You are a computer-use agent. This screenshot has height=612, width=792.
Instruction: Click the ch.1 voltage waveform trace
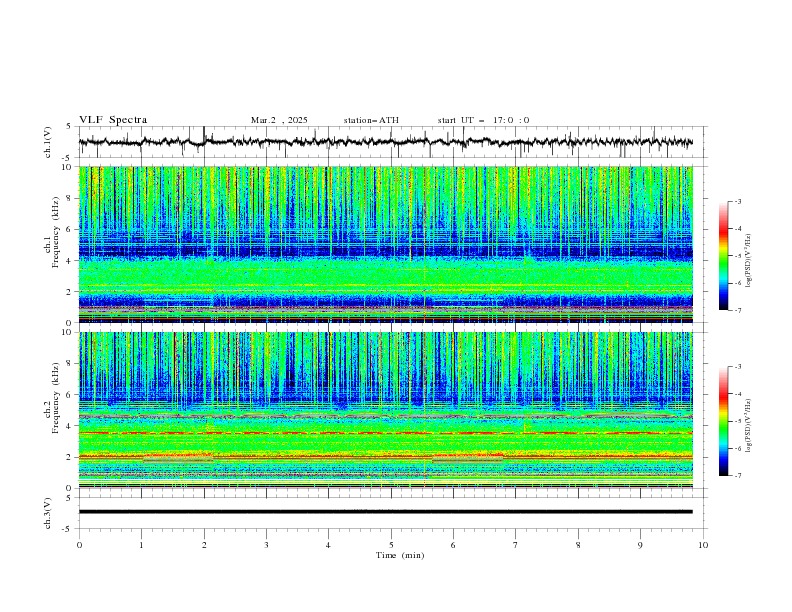(385, 142)
